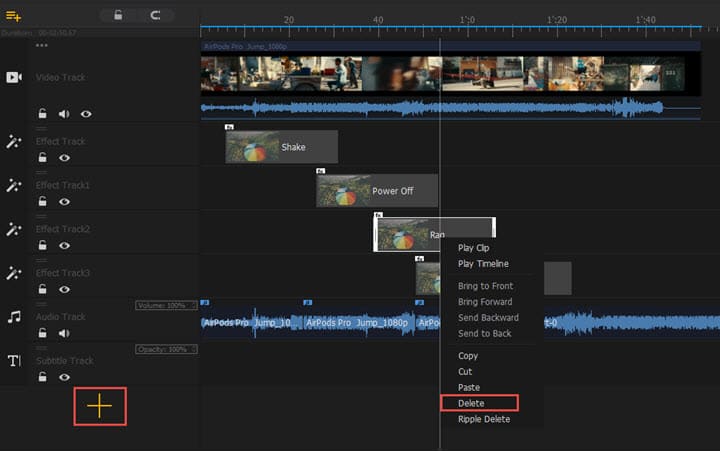Click the magic wand icon for Effect Track1
This screenshot has height=452, width=720.
(14, 186)
